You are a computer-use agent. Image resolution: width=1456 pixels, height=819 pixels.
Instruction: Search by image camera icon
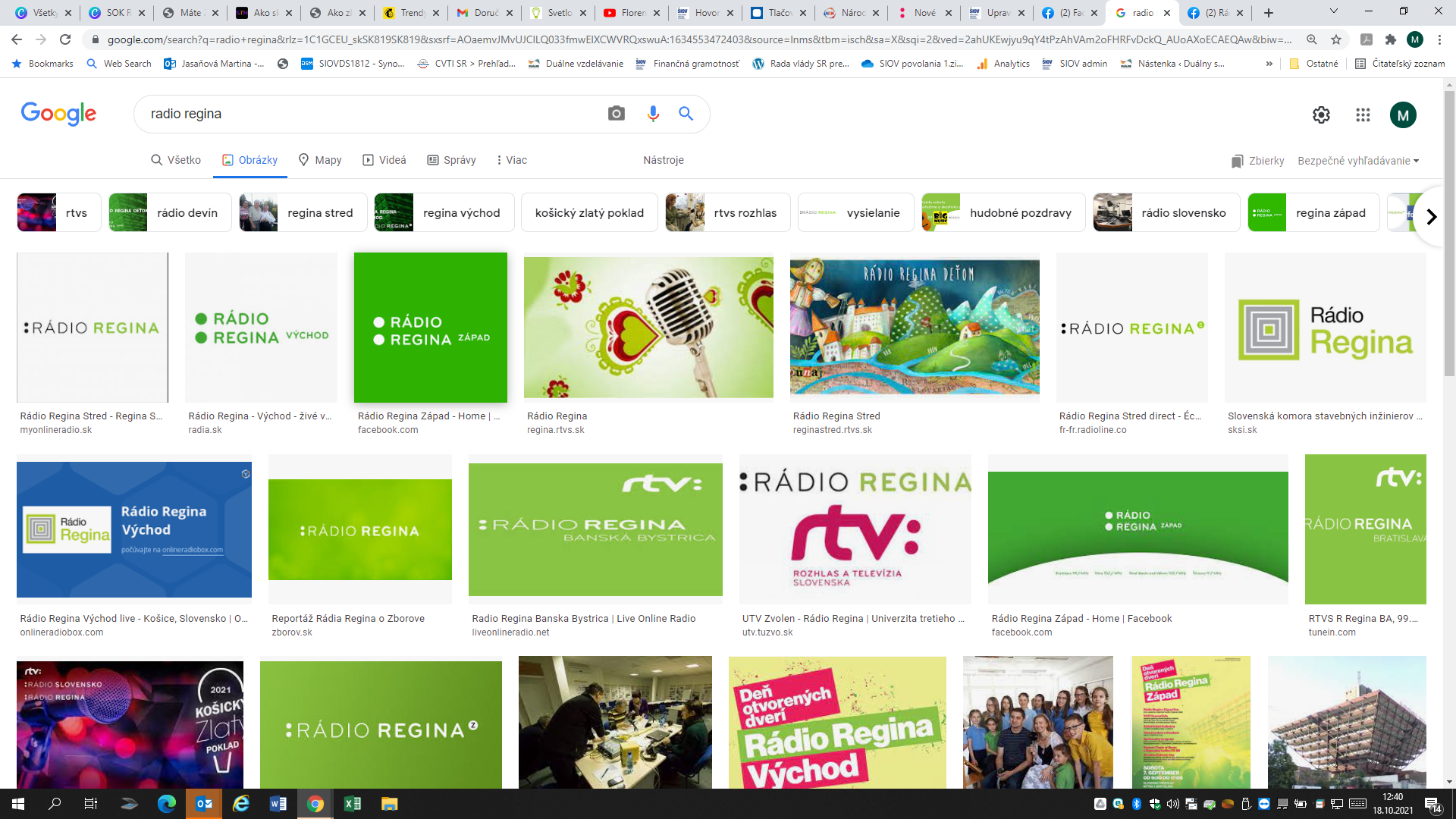click(617, 114)
